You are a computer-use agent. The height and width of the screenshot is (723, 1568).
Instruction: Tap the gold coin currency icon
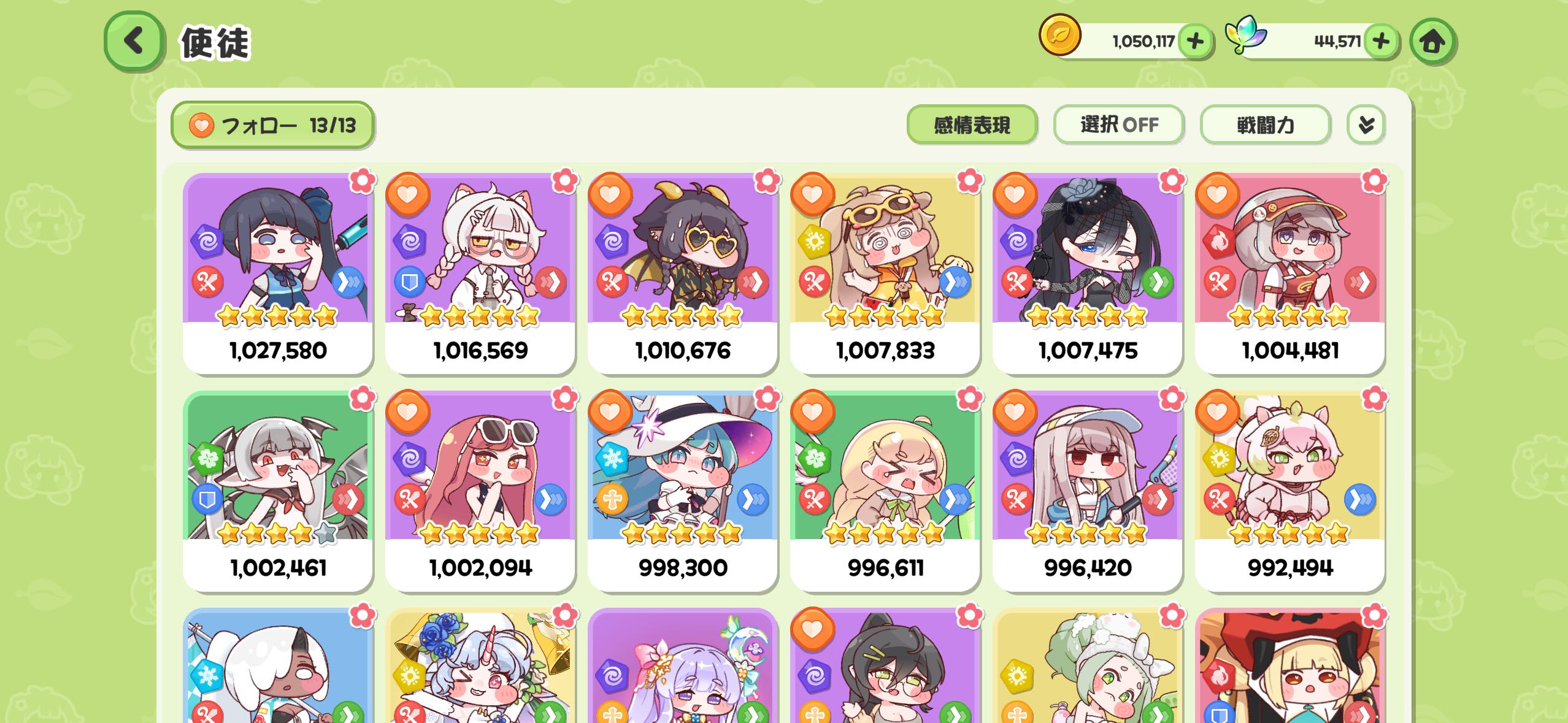(1059, 35)
